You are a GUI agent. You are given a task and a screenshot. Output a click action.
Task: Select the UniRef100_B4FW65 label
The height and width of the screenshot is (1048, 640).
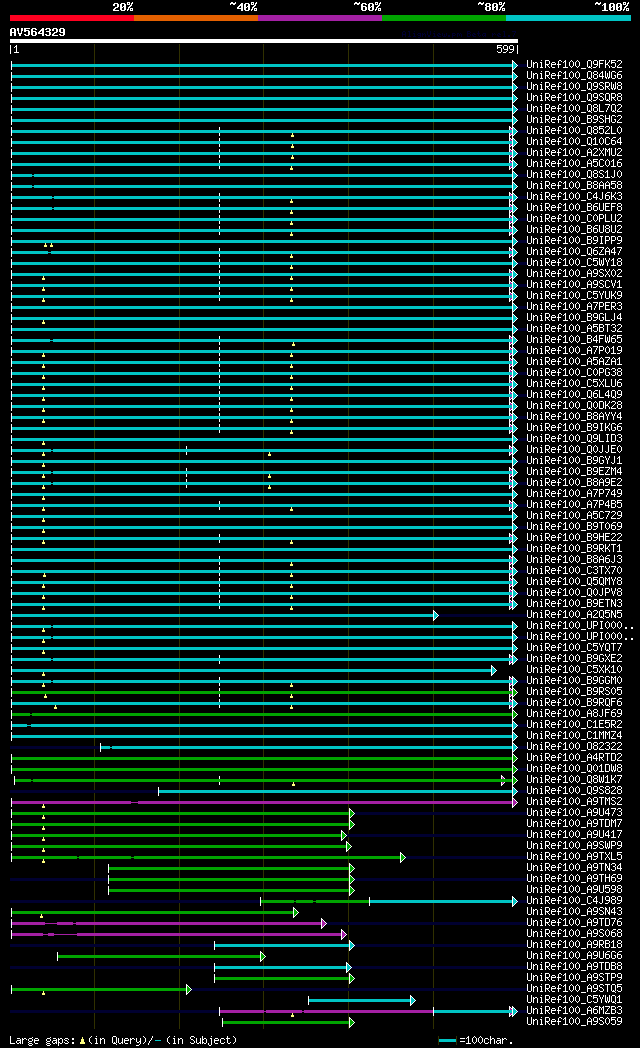(574, 340)
